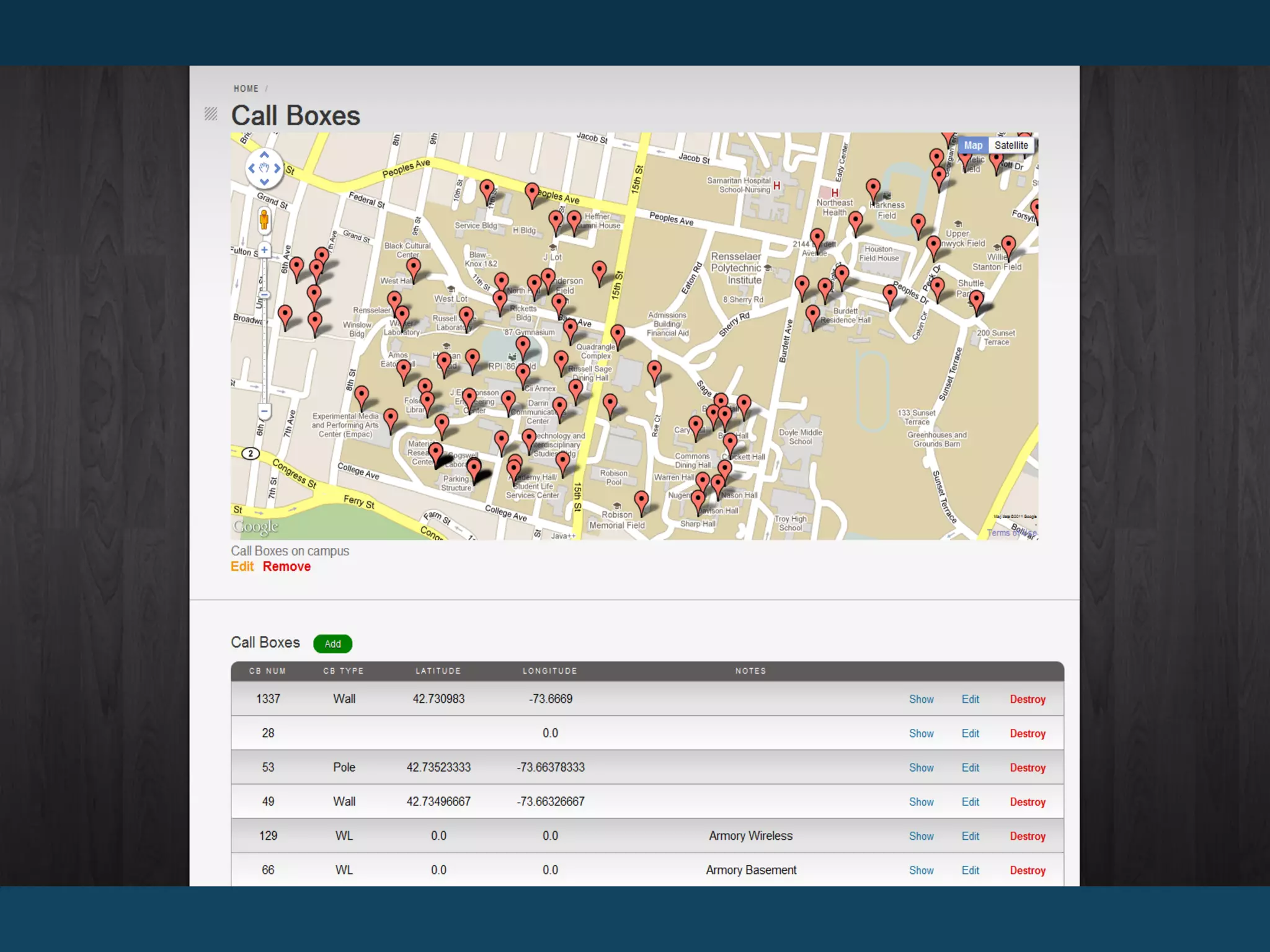
Task: Switch map to Map view
Action: coord(972,145)
